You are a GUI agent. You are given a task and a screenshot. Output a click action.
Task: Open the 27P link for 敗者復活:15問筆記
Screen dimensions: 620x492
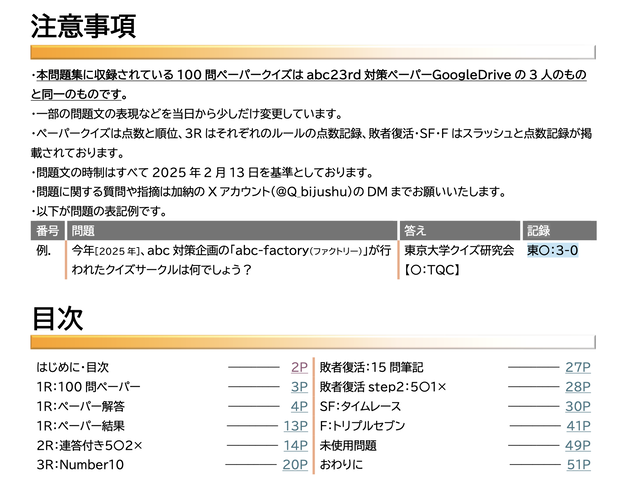[x=578, y=367]
